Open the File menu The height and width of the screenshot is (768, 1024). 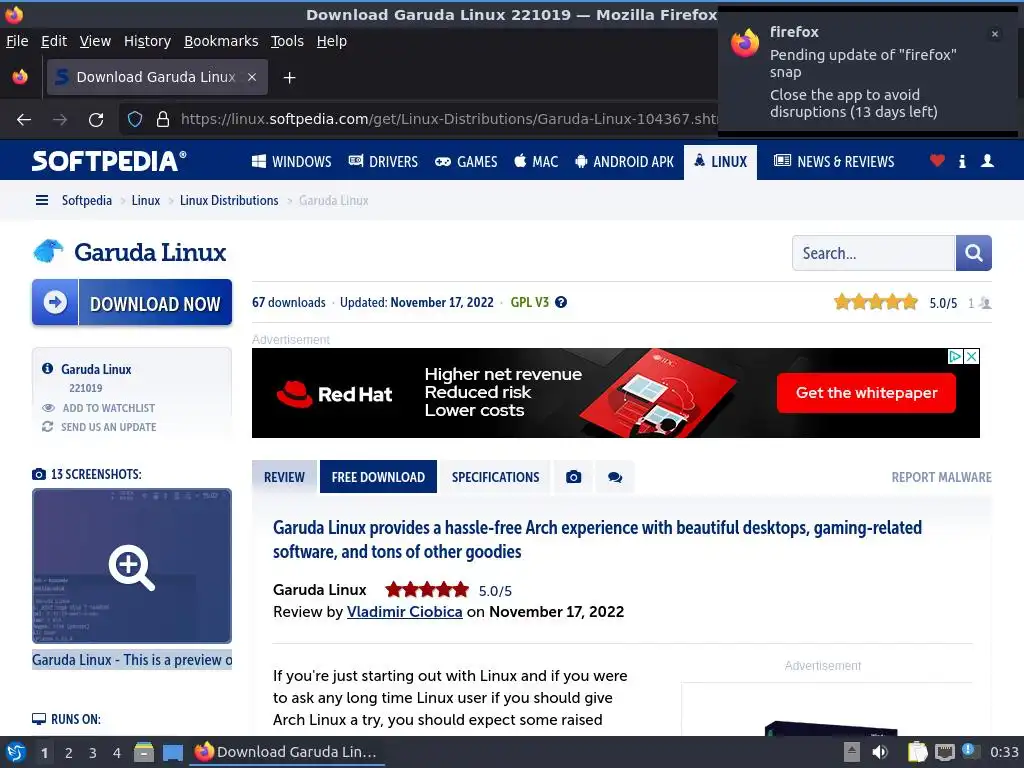click(x=17, y=41)
